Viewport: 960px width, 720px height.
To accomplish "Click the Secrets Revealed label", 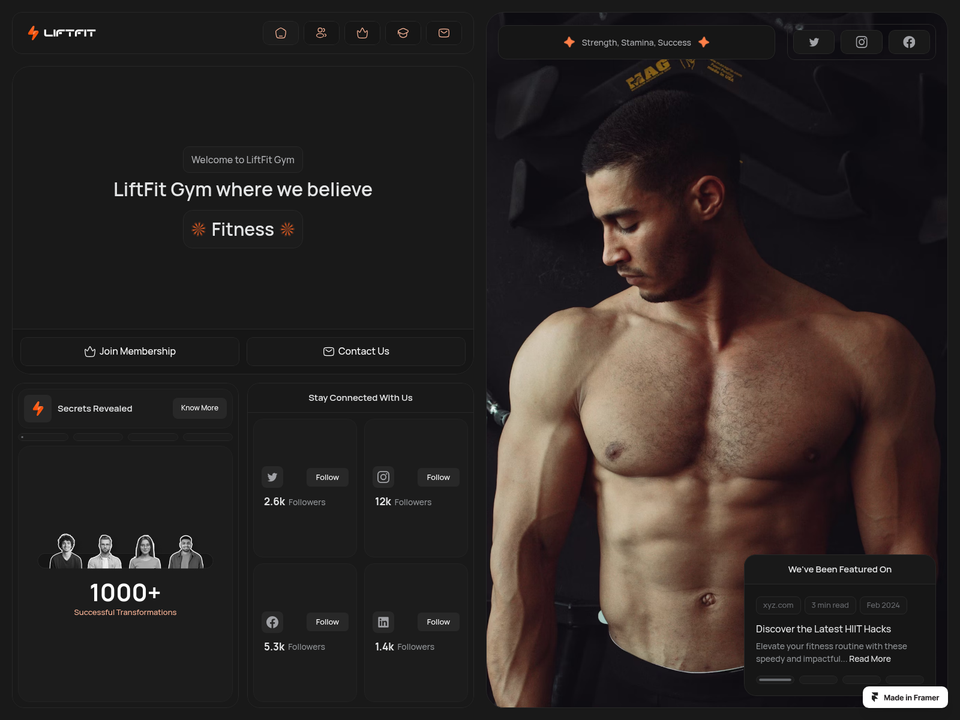I will tap(95, 408).
